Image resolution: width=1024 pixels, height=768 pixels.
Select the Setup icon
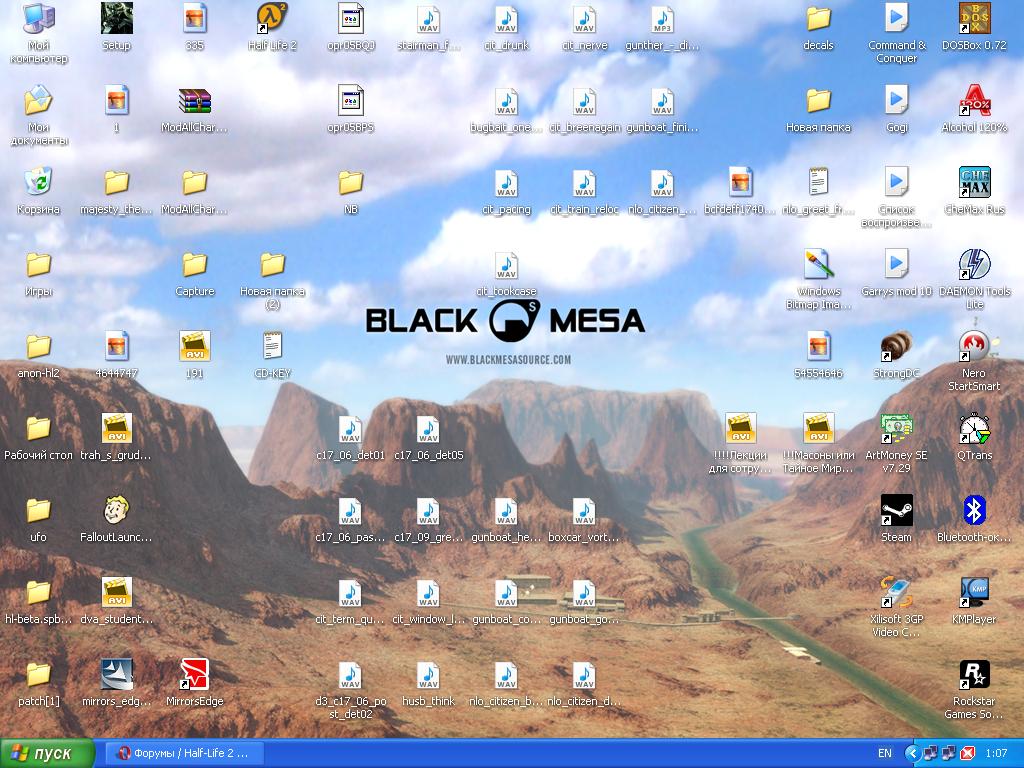pyautogui.click(x=116, y=18)
